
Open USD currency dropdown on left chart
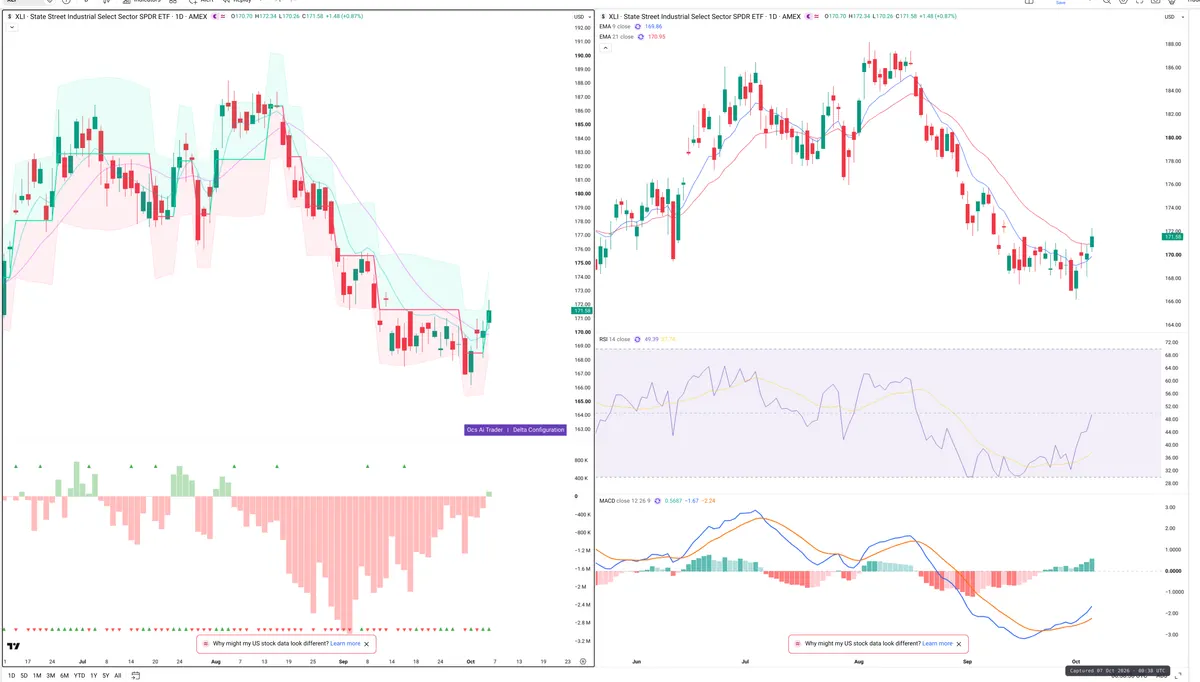[580, 17]
